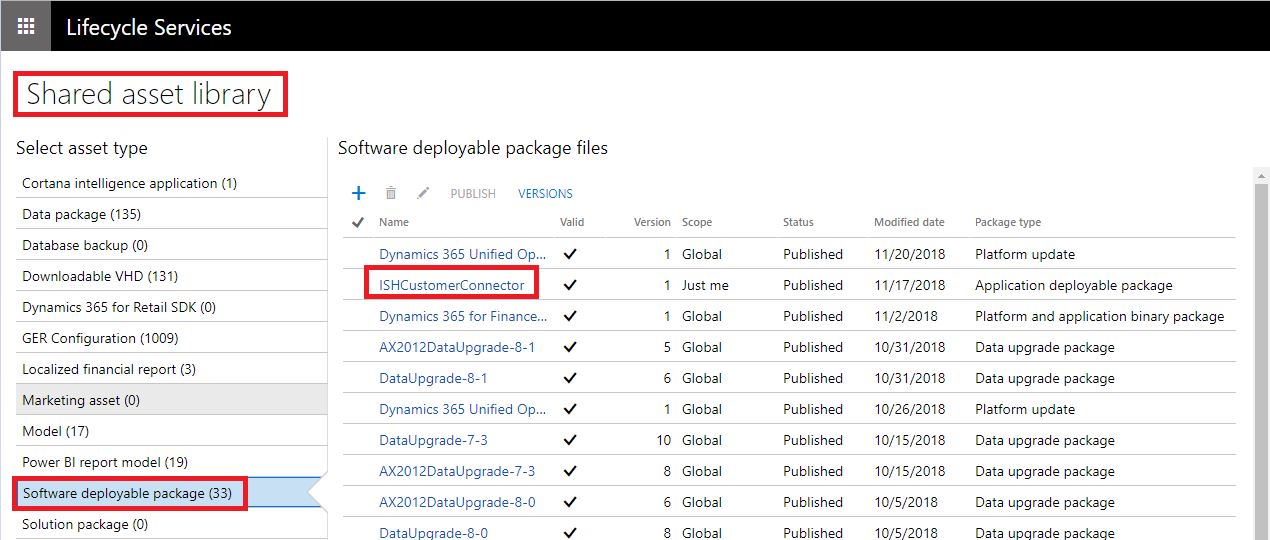Image resolution: width=1270 pixels, height=540 pixels.
Task: Choose Solution package (0) type
Action: click(x=171, y=524)
